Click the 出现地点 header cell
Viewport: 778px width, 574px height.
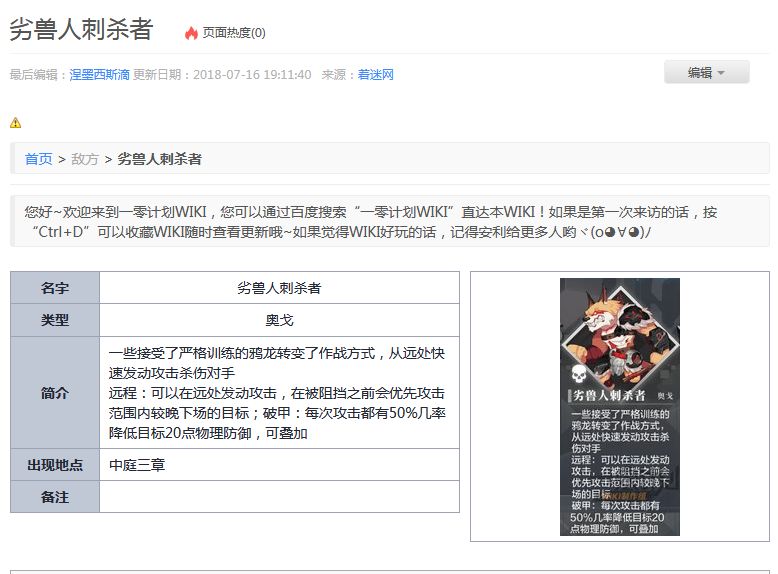(55, 465)
